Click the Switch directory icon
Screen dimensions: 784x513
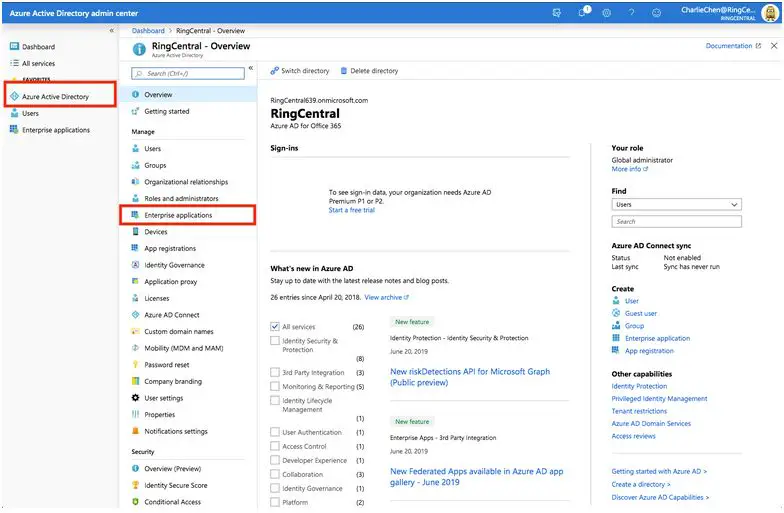pos(274,71)
